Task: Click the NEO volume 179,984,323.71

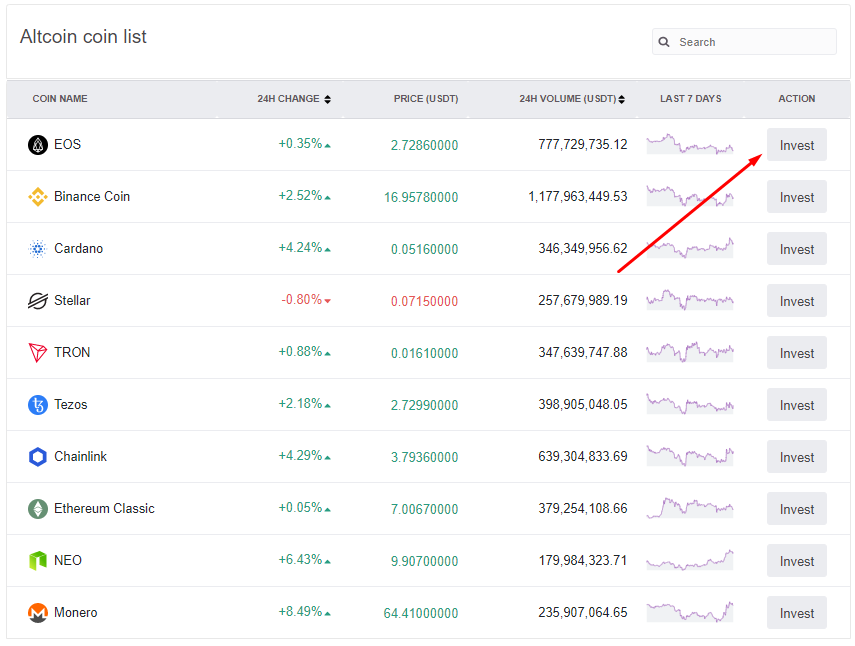Action: (x=583, y=560)
